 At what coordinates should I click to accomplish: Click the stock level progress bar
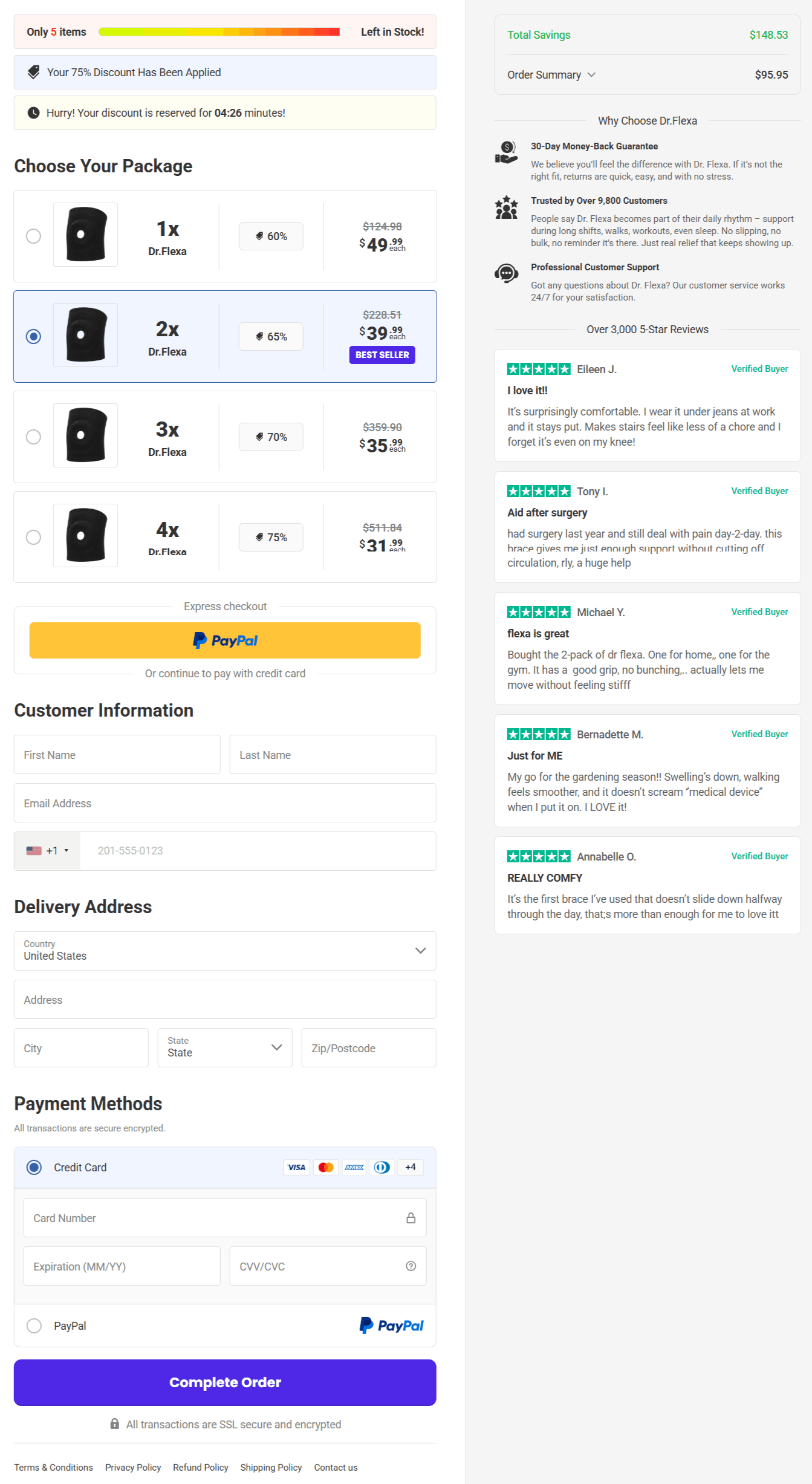click(x=219, y=31)
